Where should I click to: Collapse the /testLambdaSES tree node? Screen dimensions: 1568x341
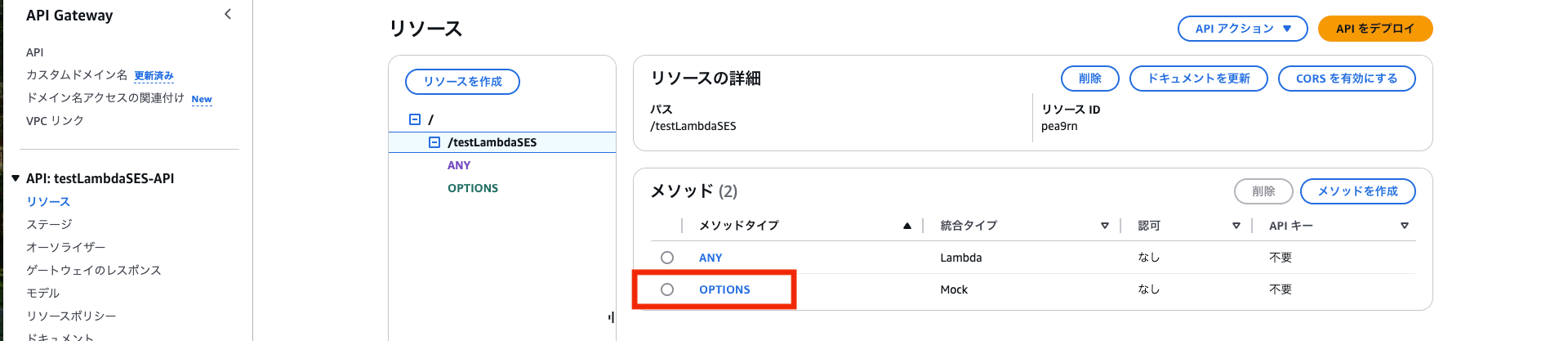tap(434, 142)
